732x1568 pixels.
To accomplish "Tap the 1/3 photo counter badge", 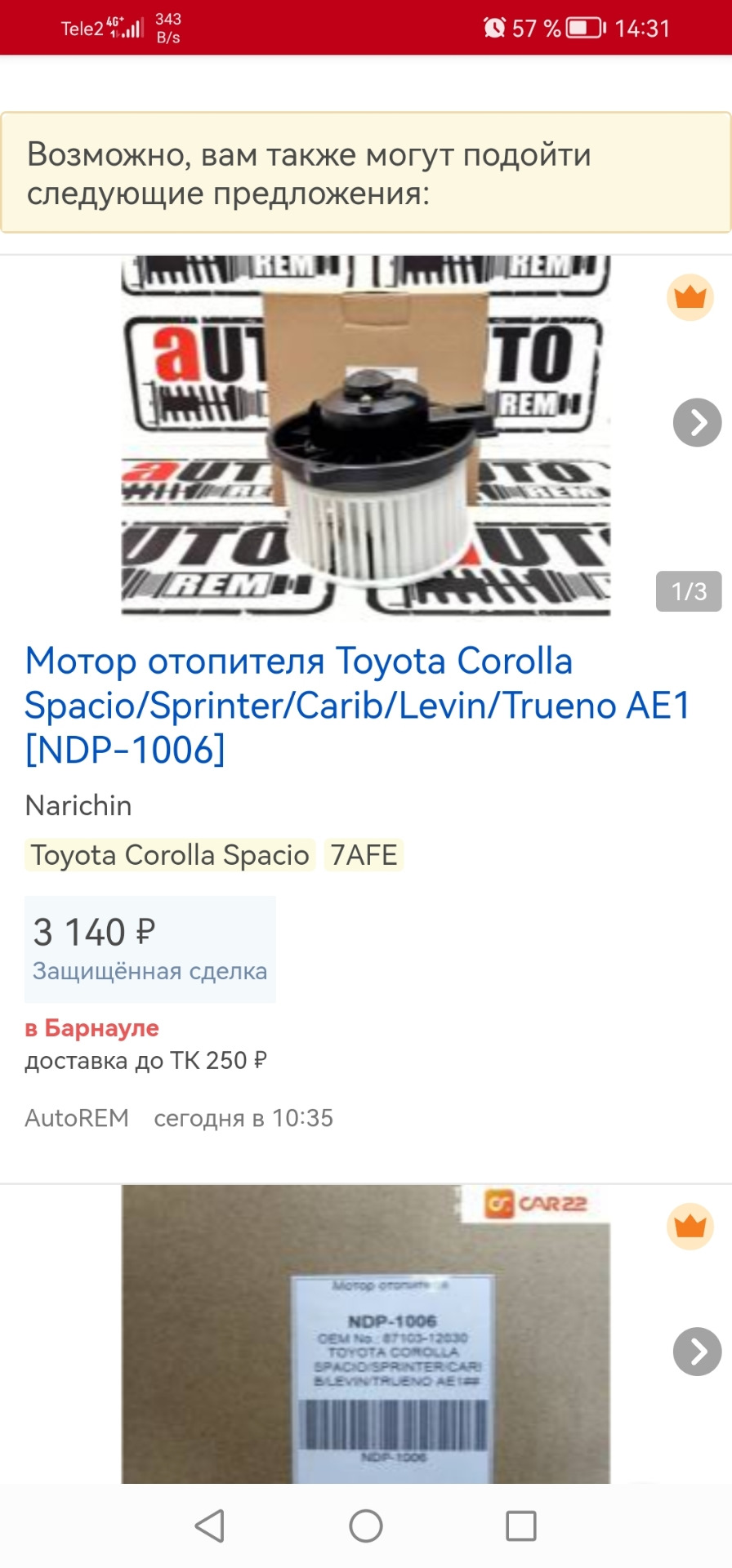I will [689, 591].
